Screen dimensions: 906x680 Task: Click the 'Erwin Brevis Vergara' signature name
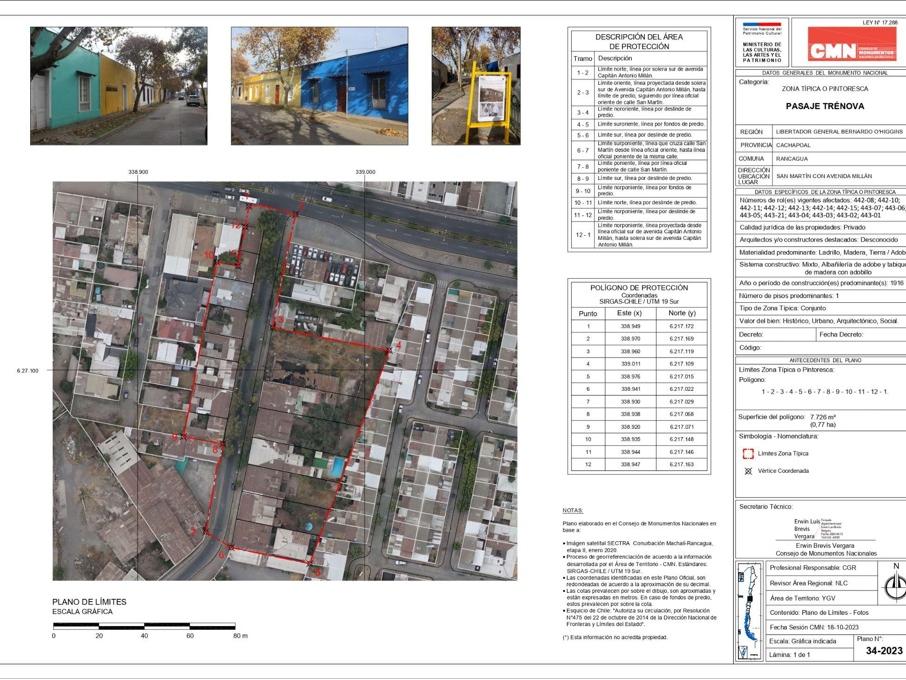click(825, 545)
